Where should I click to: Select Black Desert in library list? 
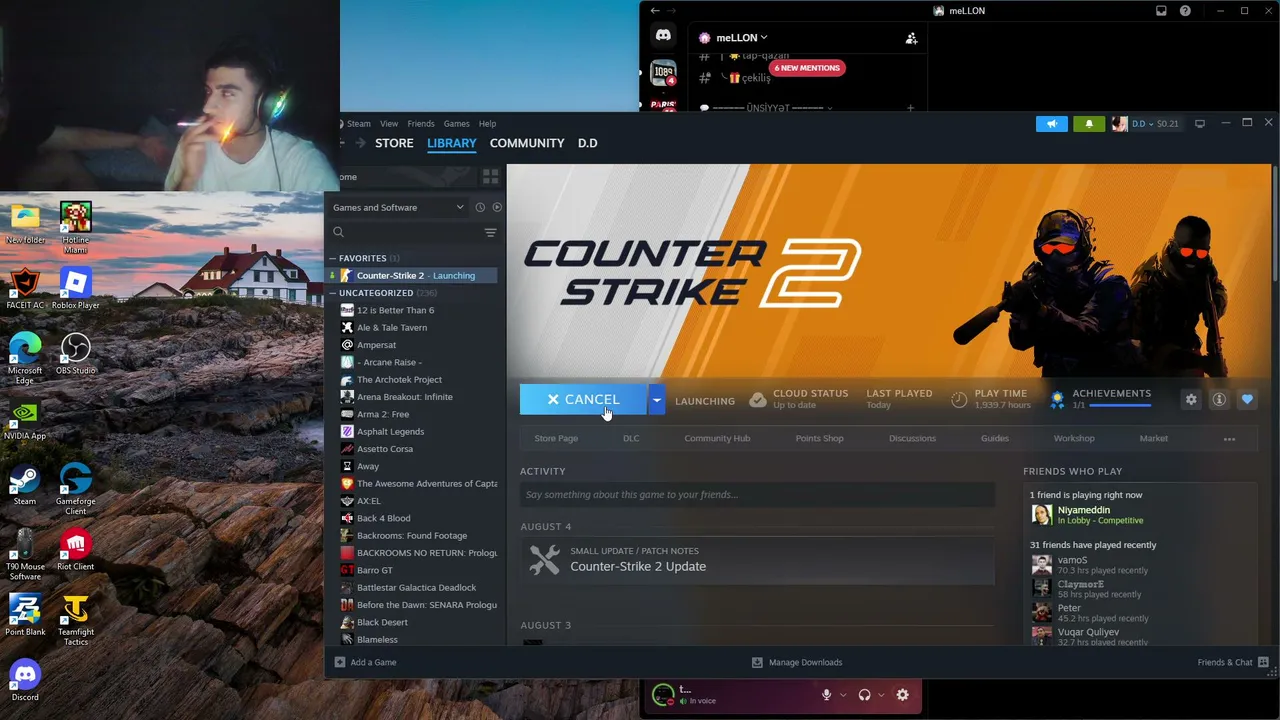pyautogui.click(x=382, y=622)
